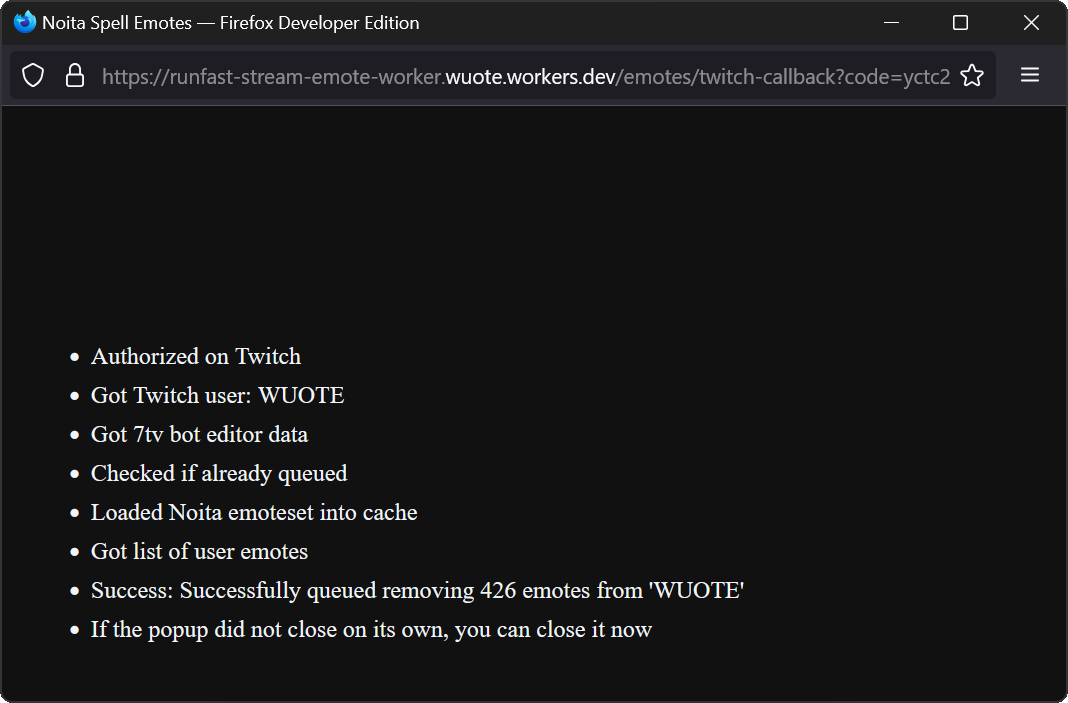This screenshot has height=703, width=1068.
Task: Bookmark this page with the star
Action: click(971, 76)
